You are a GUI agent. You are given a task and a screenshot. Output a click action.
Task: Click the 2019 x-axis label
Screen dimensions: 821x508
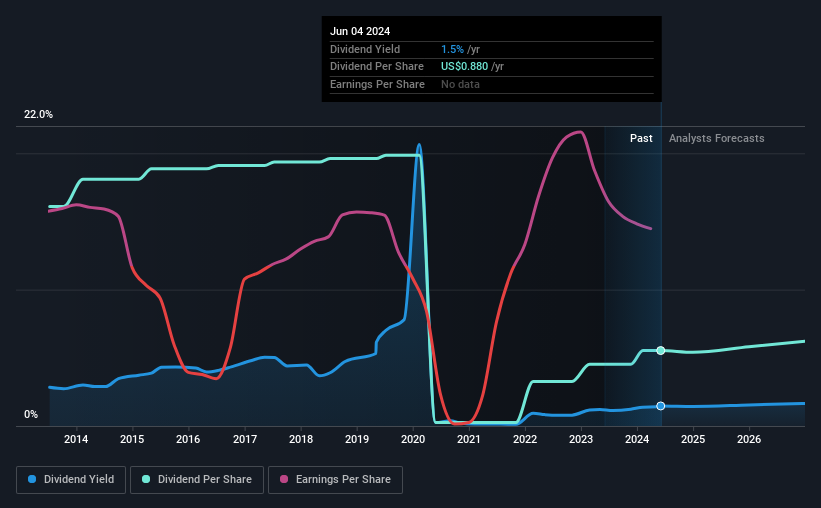[357, 439]
